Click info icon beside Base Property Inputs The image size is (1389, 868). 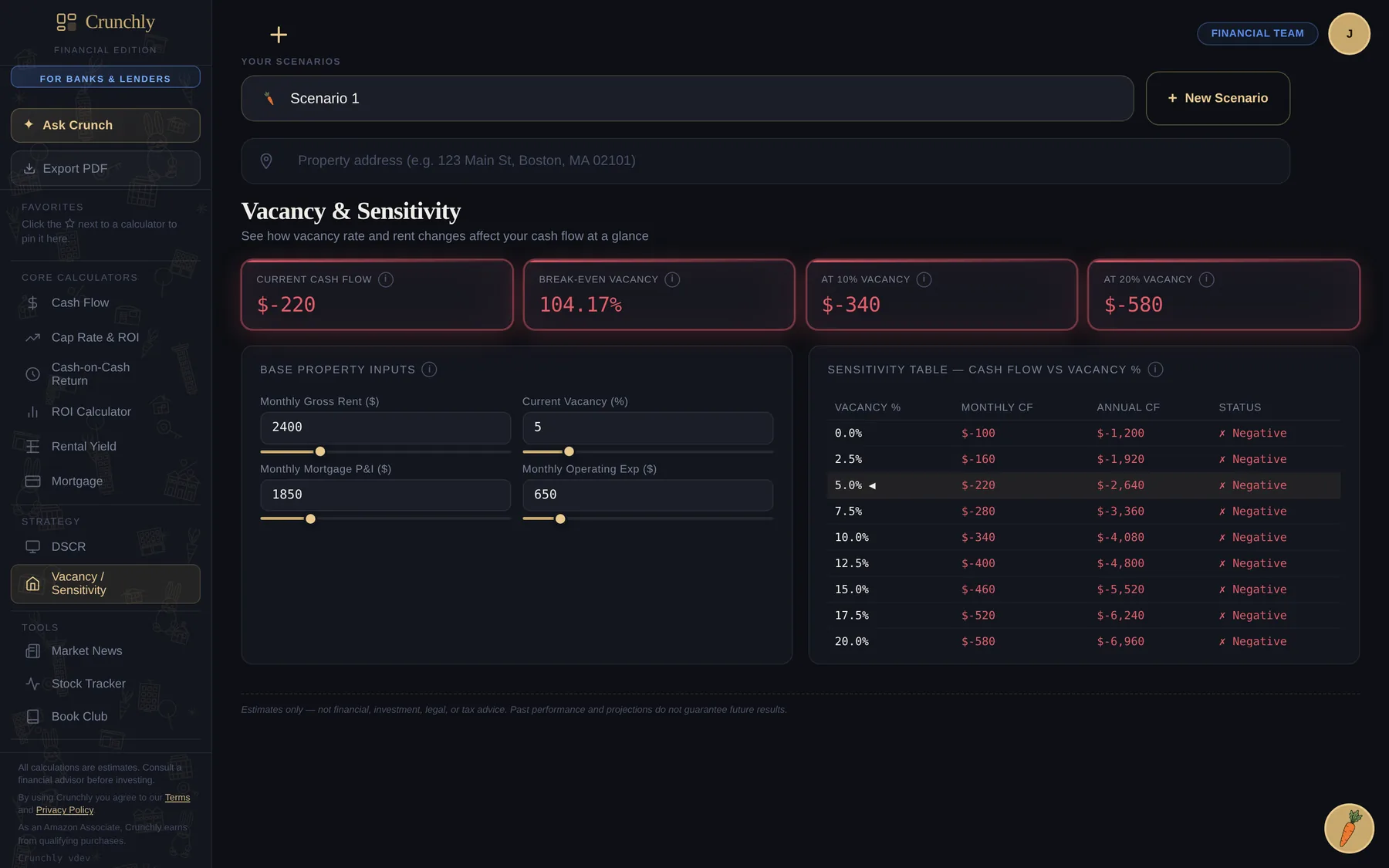(429, 370)
